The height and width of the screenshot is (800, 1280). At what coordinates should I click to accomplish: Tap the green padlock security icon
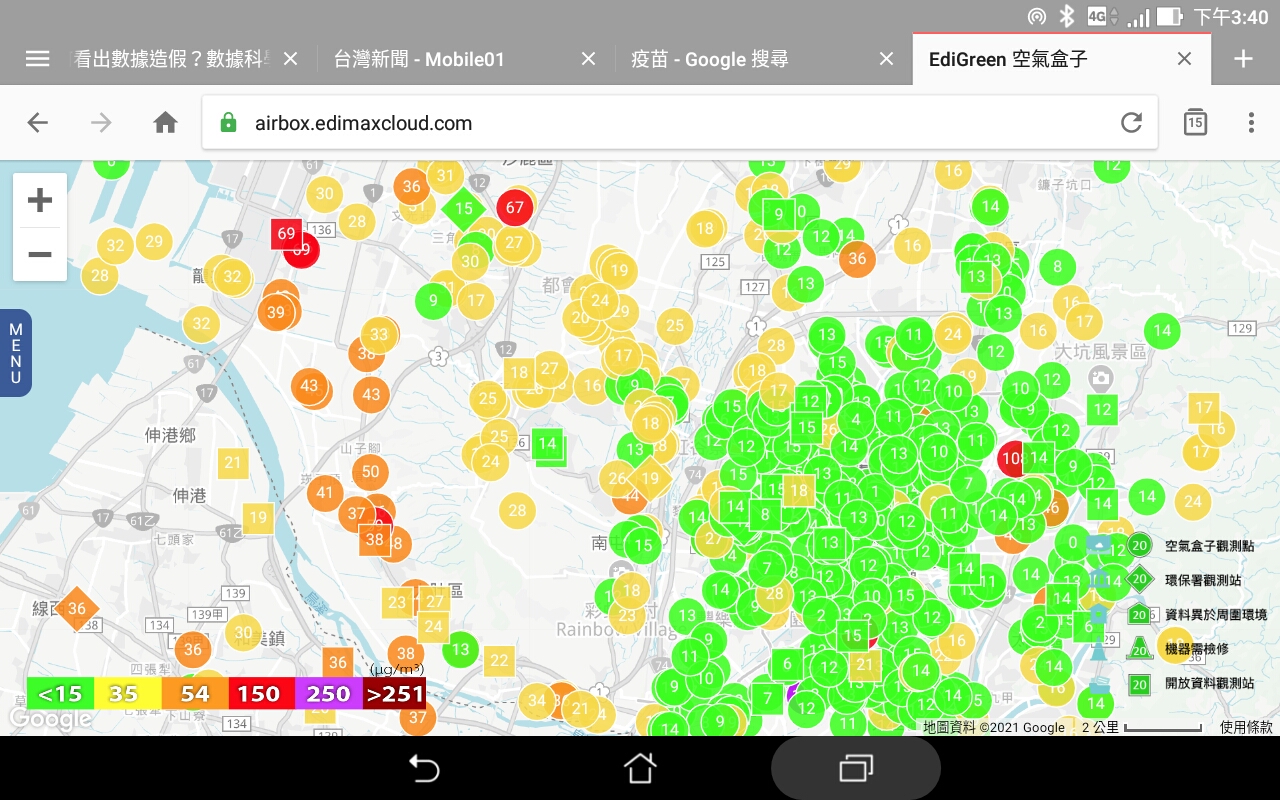pyautogui.click(x=228, y=123)
